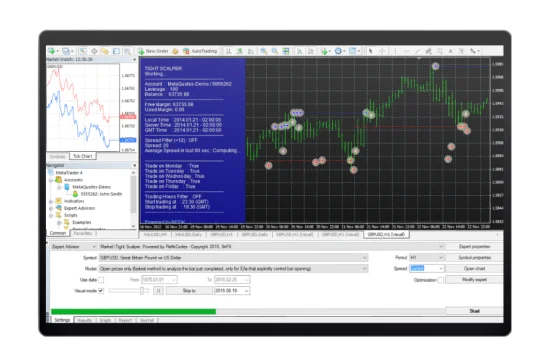Click the Expert properties button

click(x=474, y=247)
